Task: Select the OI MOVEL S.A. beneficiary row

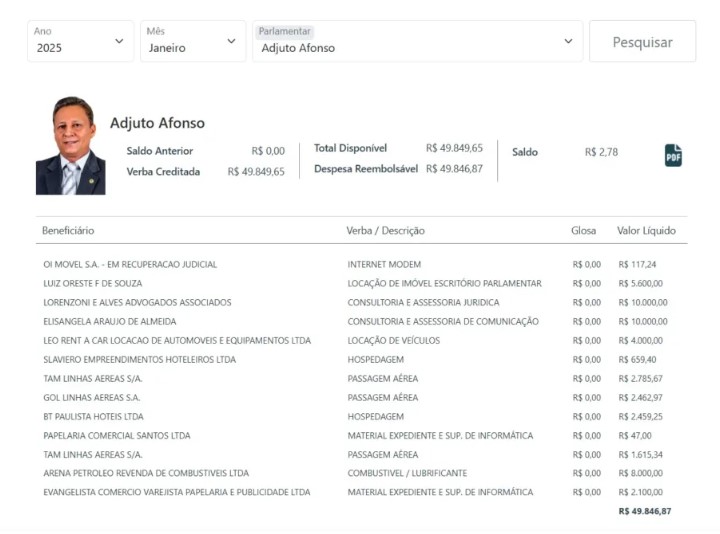Action: click(130, 265)
